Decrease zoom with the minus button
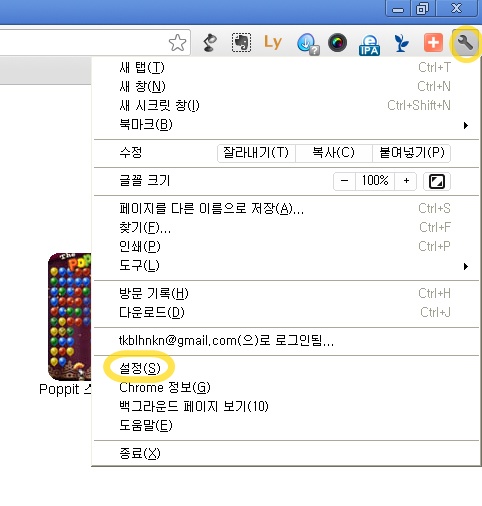482x506 pixels. (x=344, y=181)
